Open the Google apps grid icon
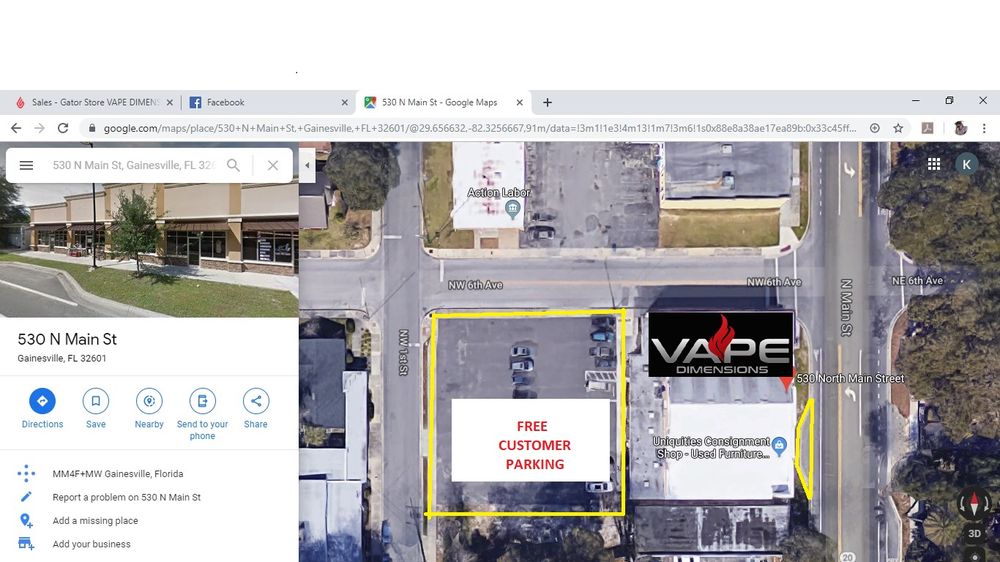Image resolution: width=1000 pixels, height=562 pixels. (x=934, y=165)
